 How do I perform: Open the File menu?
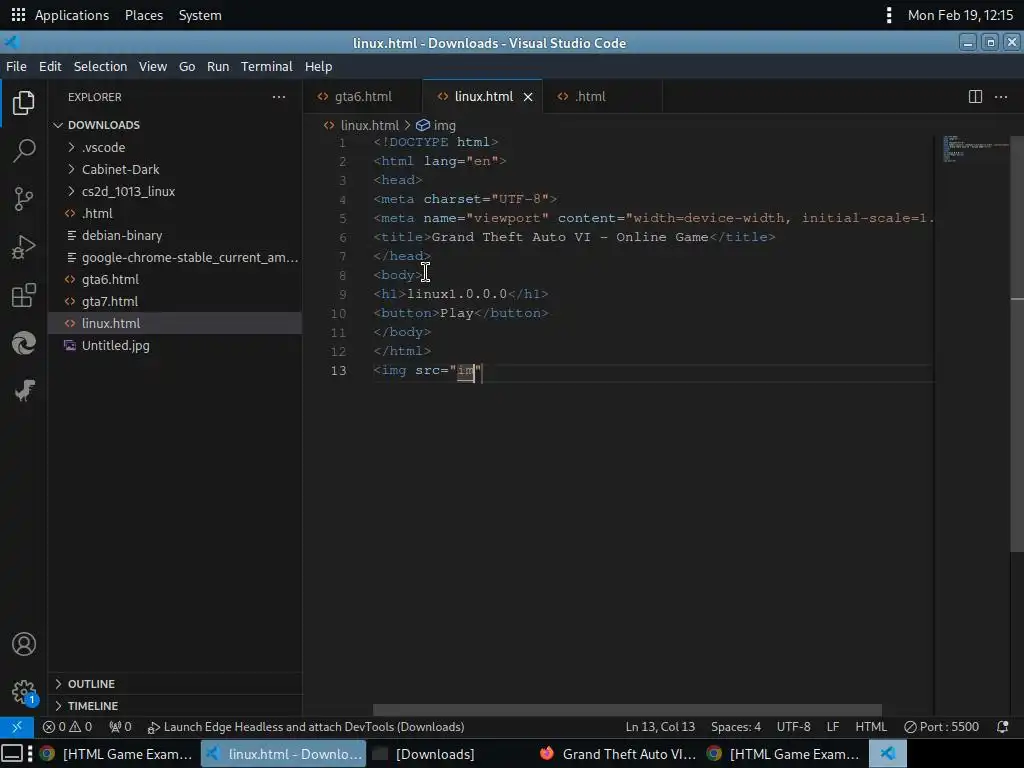(x=16, y=67)
